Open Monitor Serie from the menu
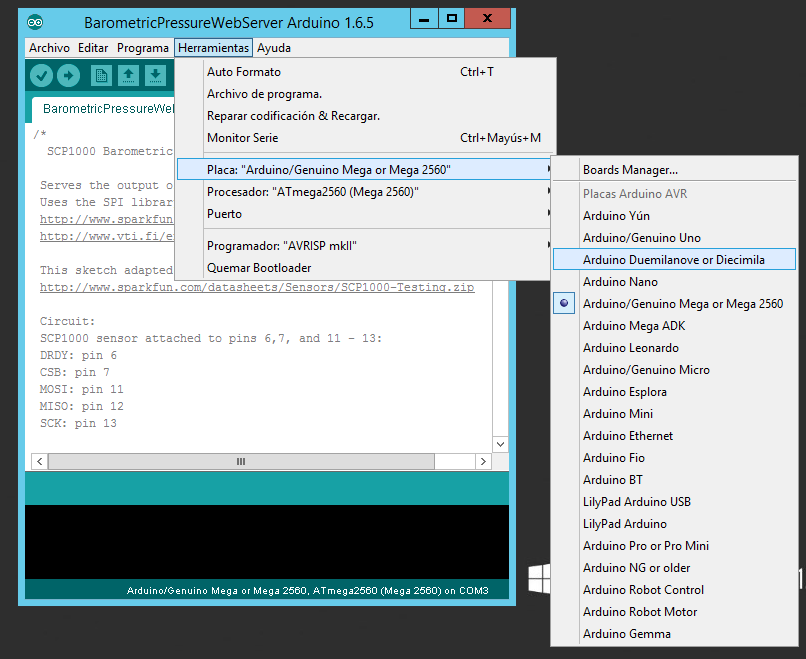806x659 pixels. 363,138
